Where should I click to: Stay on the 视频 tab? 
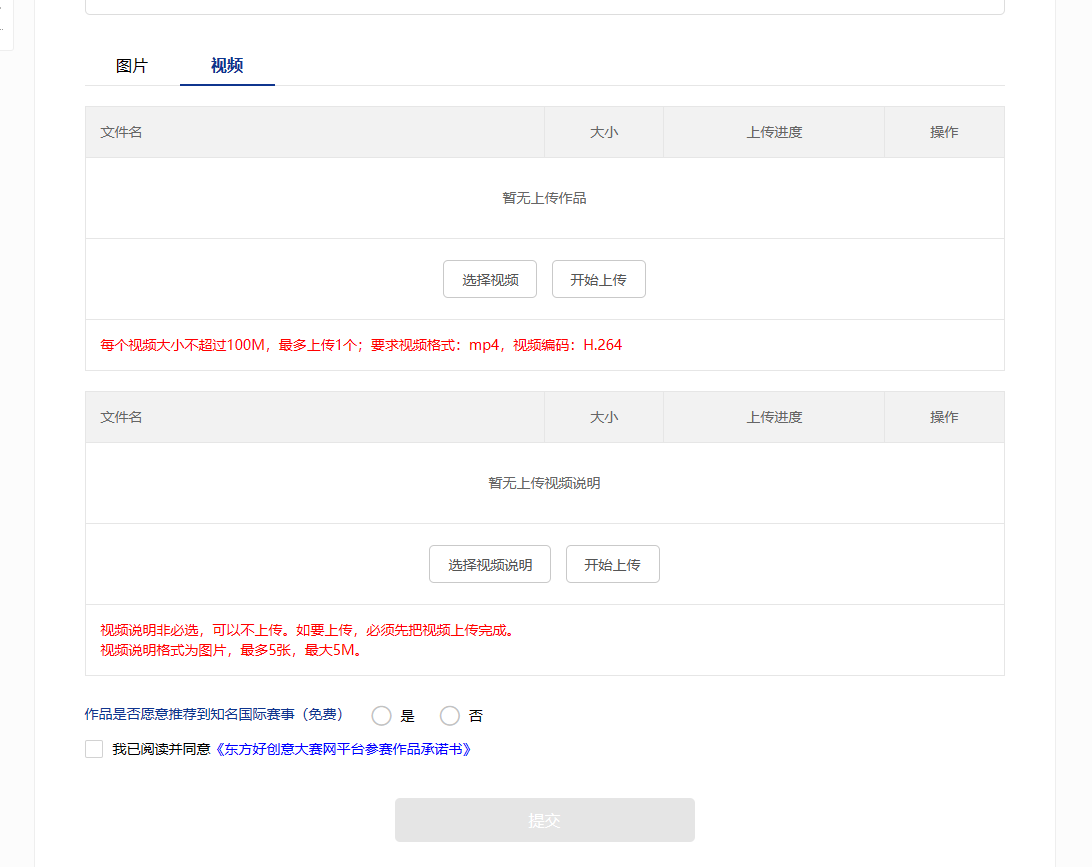coord(227,66)
